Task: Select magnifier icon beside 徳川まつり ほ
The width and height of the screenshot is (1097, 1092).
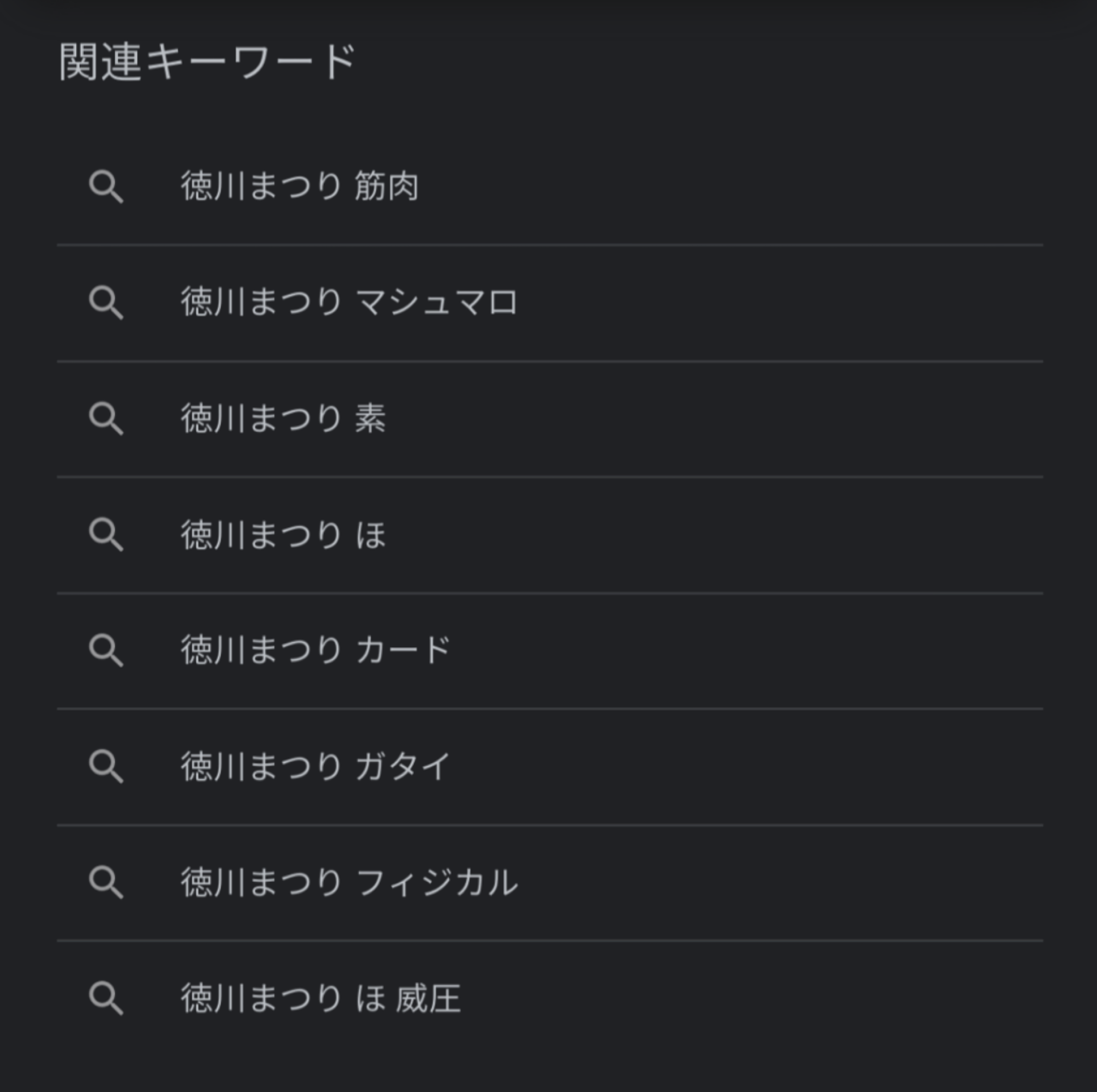Action: click(106, 535)
